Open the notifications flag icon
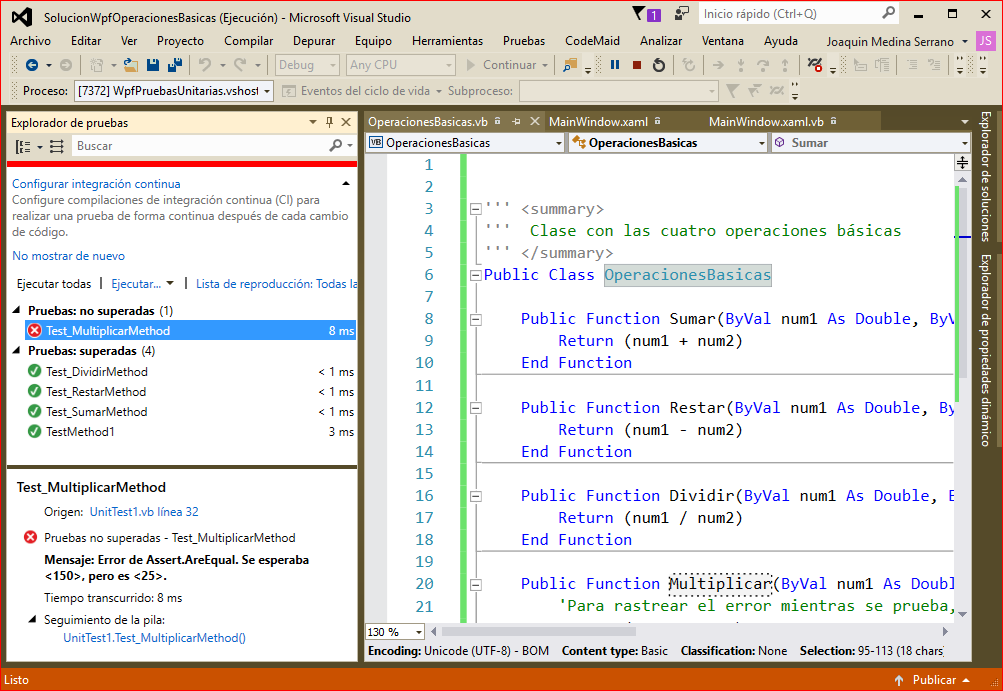1003x691 pixels. (646, 14)
